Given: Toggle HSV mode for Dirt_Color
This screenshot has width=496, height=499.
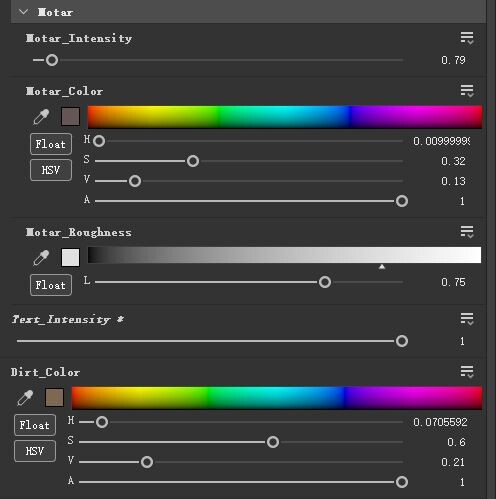Looking at the screenshot, I should click(35, 451).
